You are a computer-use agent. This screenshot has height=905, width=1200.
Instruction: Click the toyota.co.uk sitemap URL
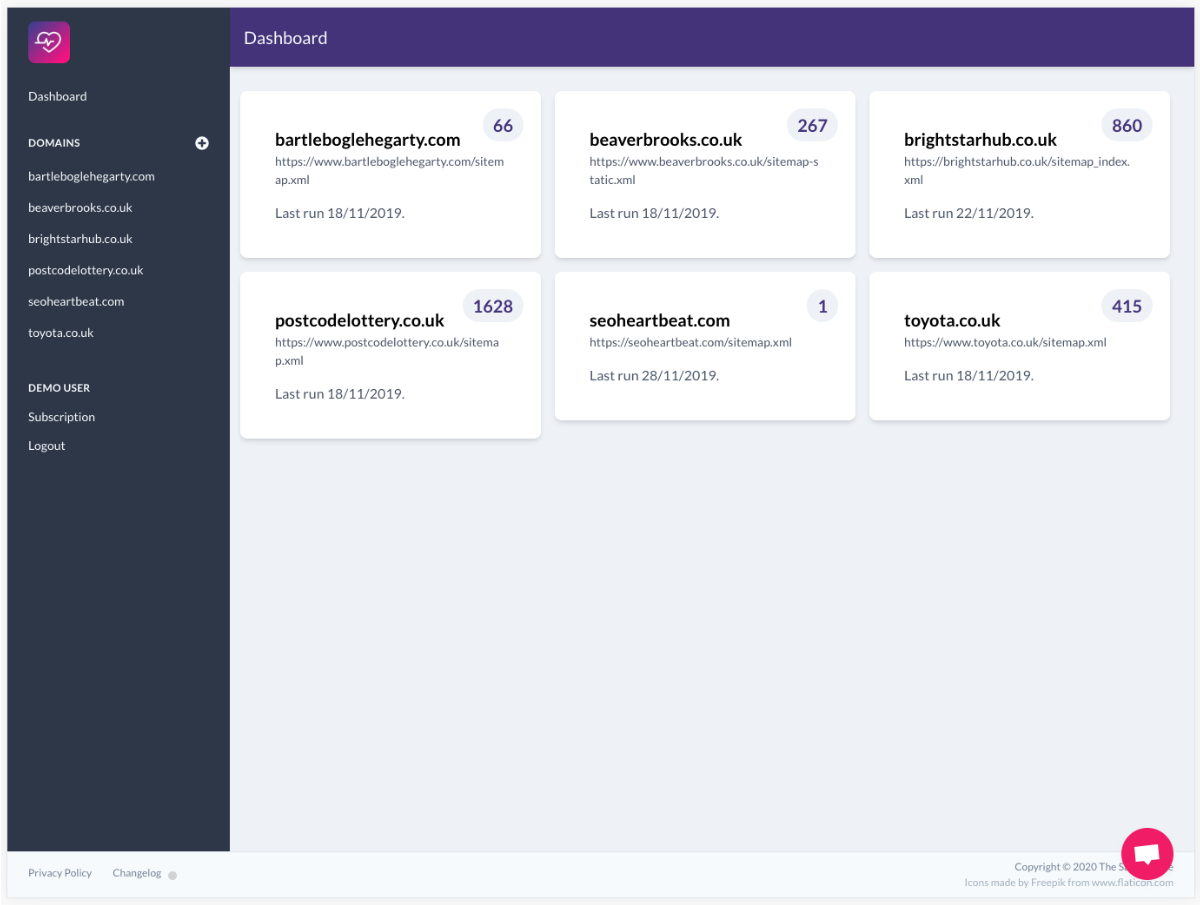(1005, 342)
